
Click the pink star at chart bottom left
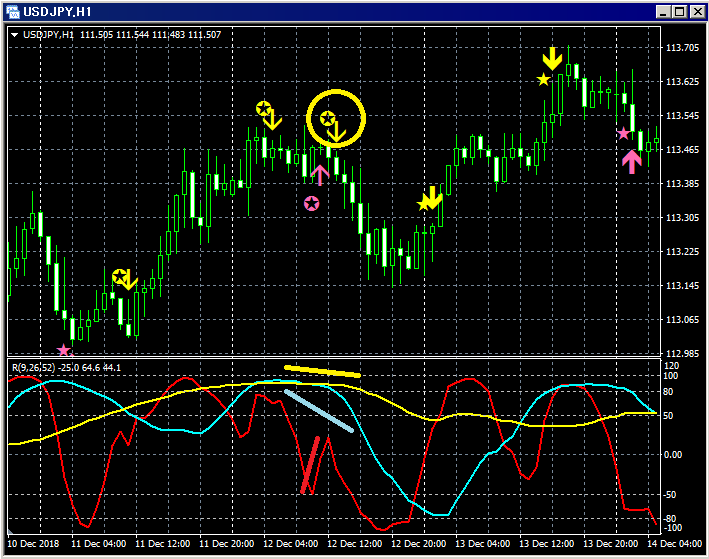(64, 351)
